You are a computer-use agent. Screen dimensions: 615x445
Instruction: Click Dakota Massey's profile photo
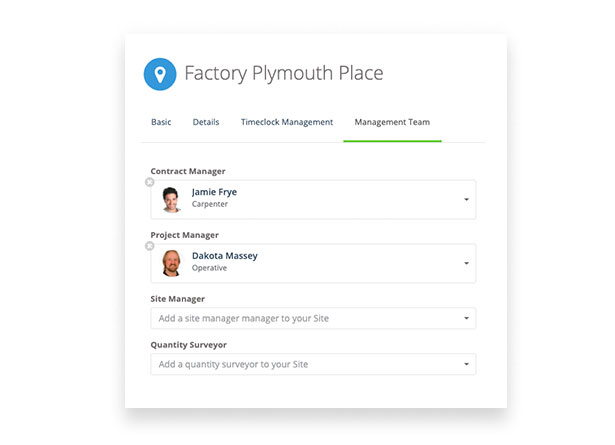171,263
